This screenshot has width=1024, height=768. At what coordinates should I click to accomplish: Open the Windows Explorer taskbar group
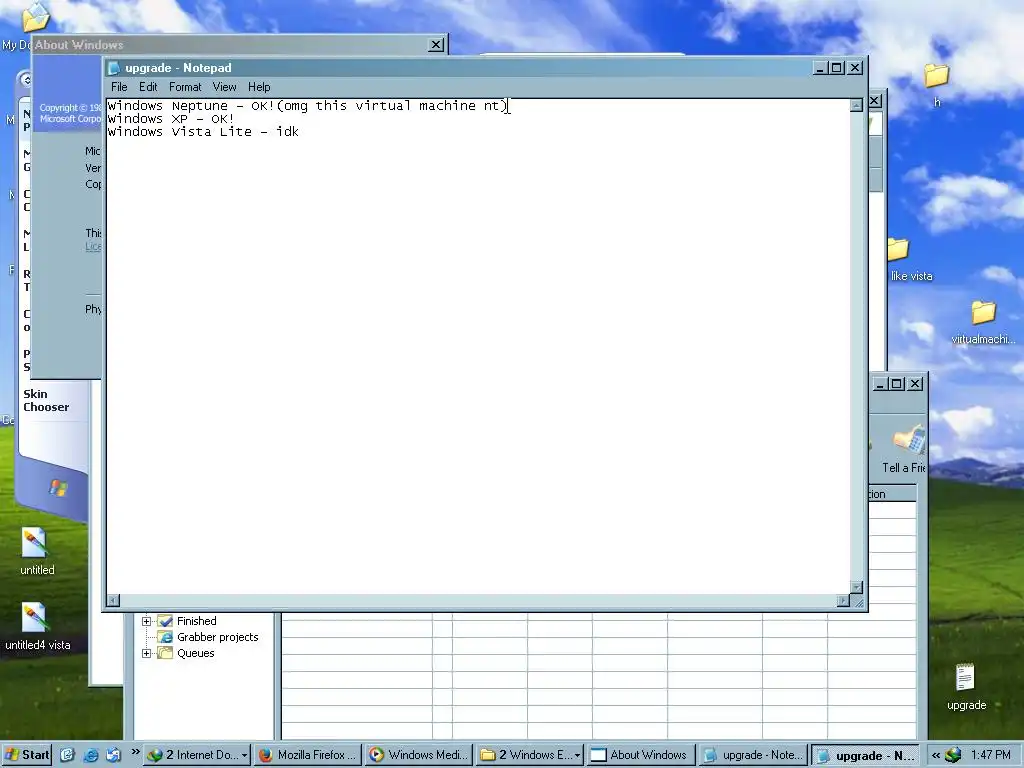(x=530, y=755)
